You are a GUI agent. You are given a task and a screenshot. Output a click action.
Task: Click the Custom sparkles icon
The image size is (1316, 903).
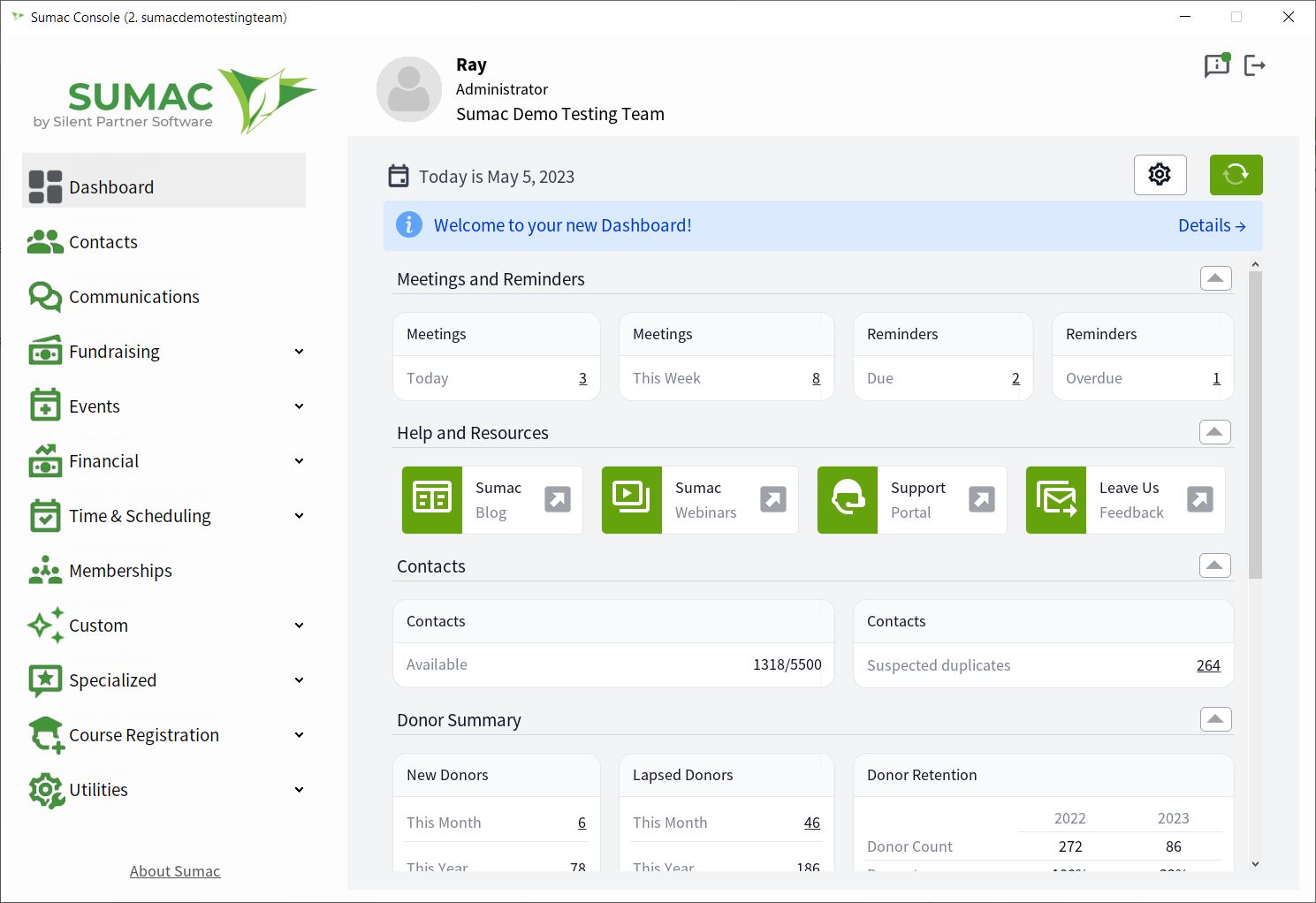click(45, 625)
